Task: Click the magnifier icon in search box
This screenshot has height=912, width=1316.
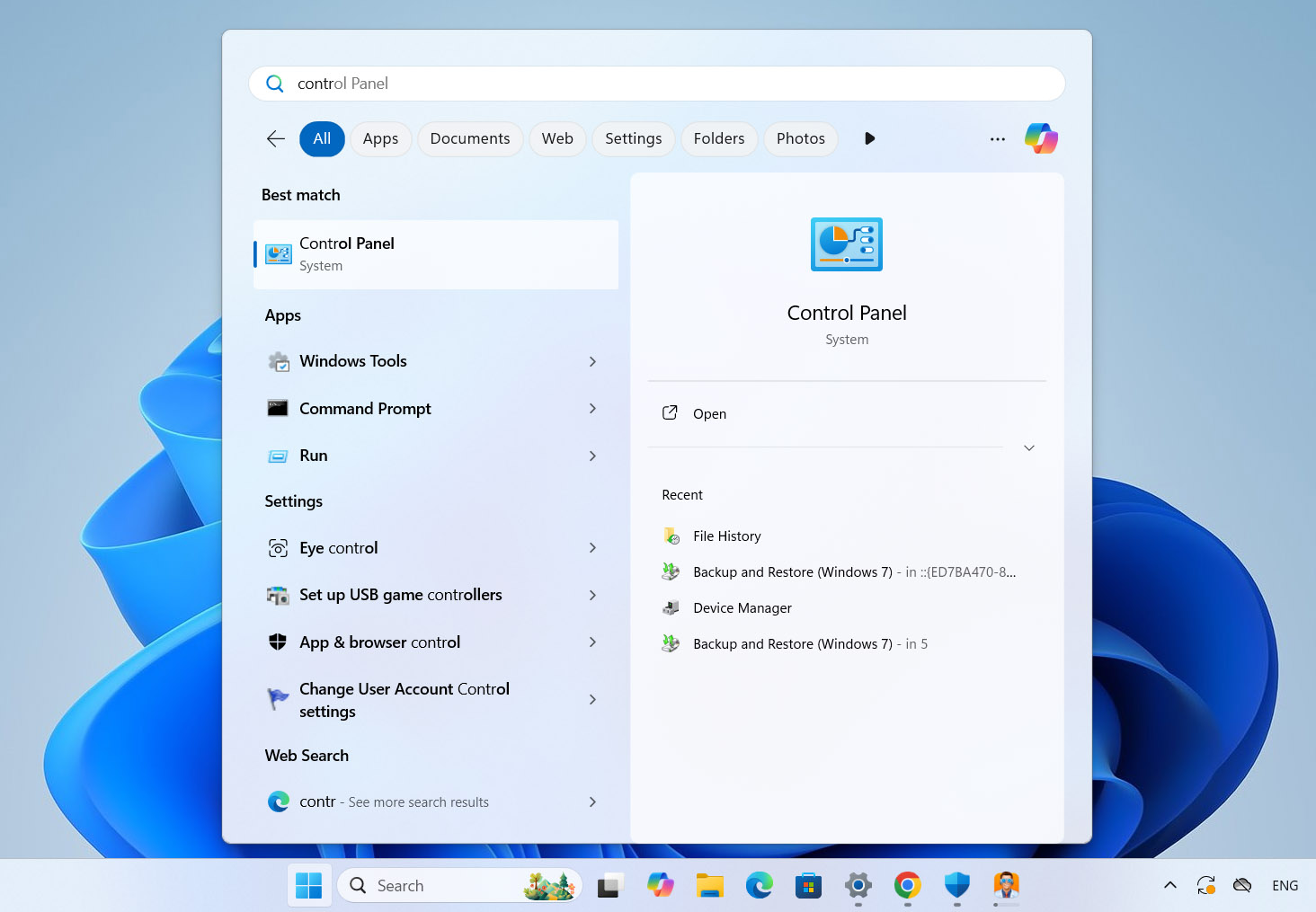Action: click(275, 84)
